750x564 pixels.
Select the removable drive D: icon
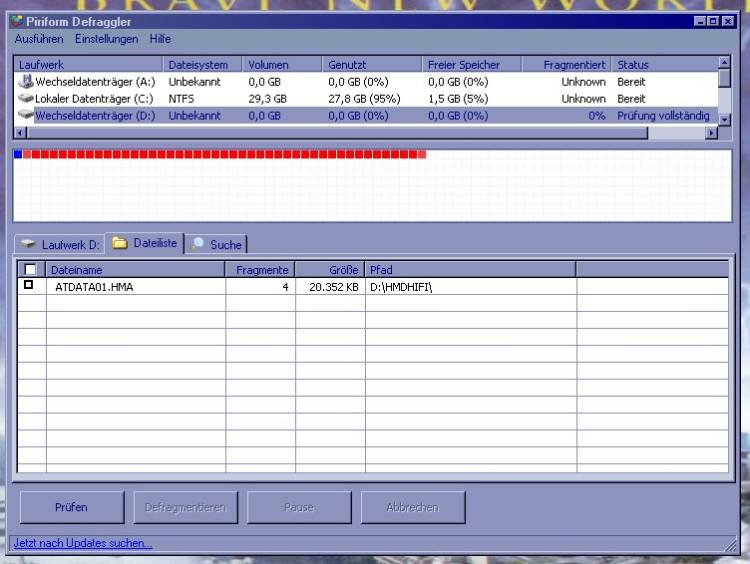[26, 116]
